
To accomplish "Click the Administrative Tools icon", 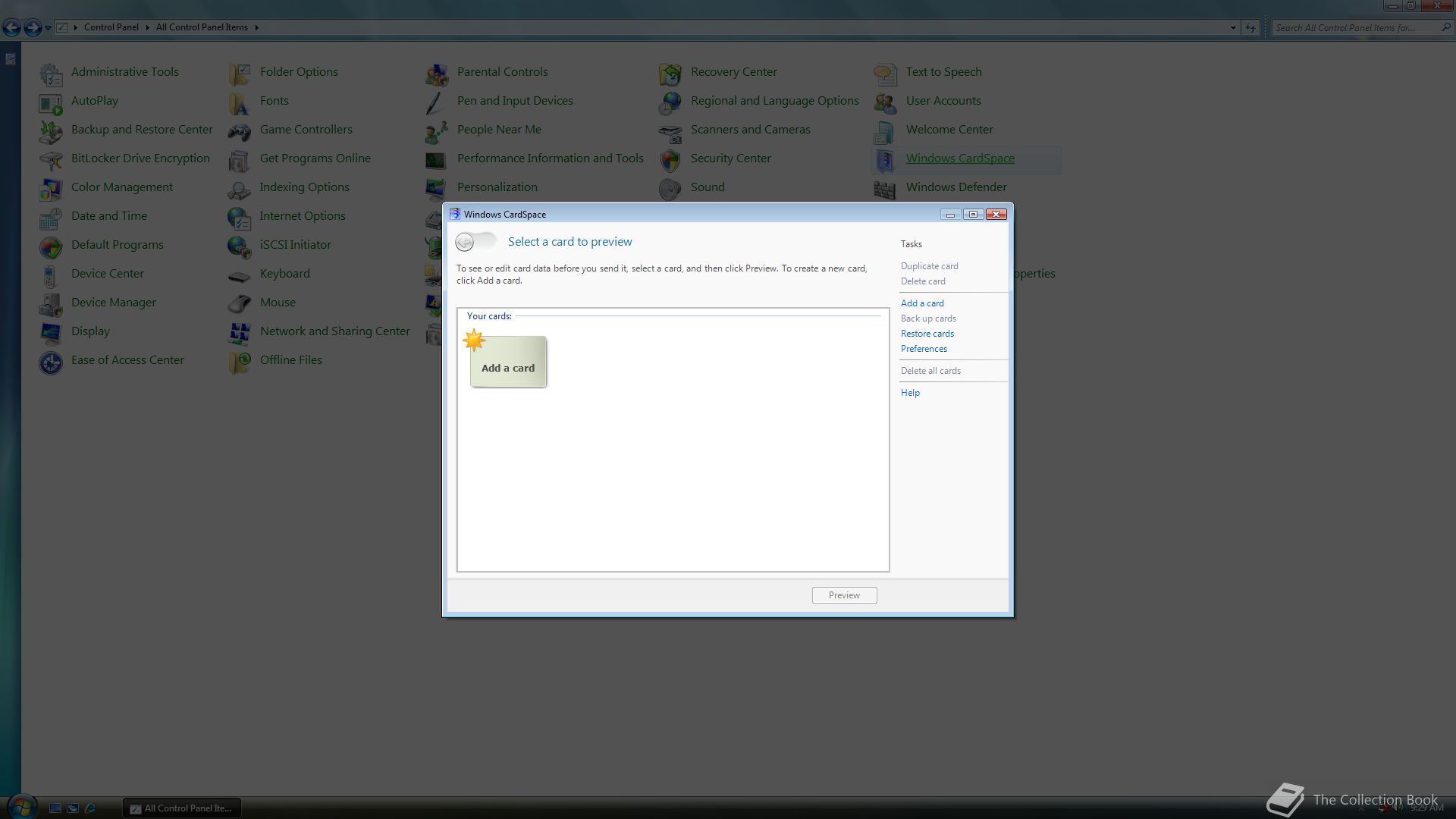I will tap(51, 74).
